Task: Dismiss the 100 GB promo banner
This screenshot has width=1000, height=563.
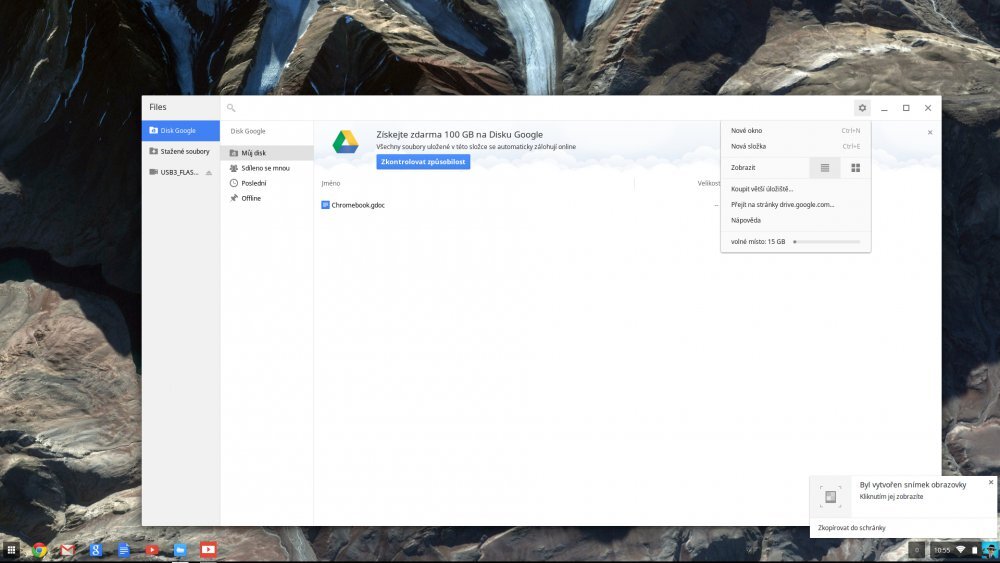Action: click(930, 133)
